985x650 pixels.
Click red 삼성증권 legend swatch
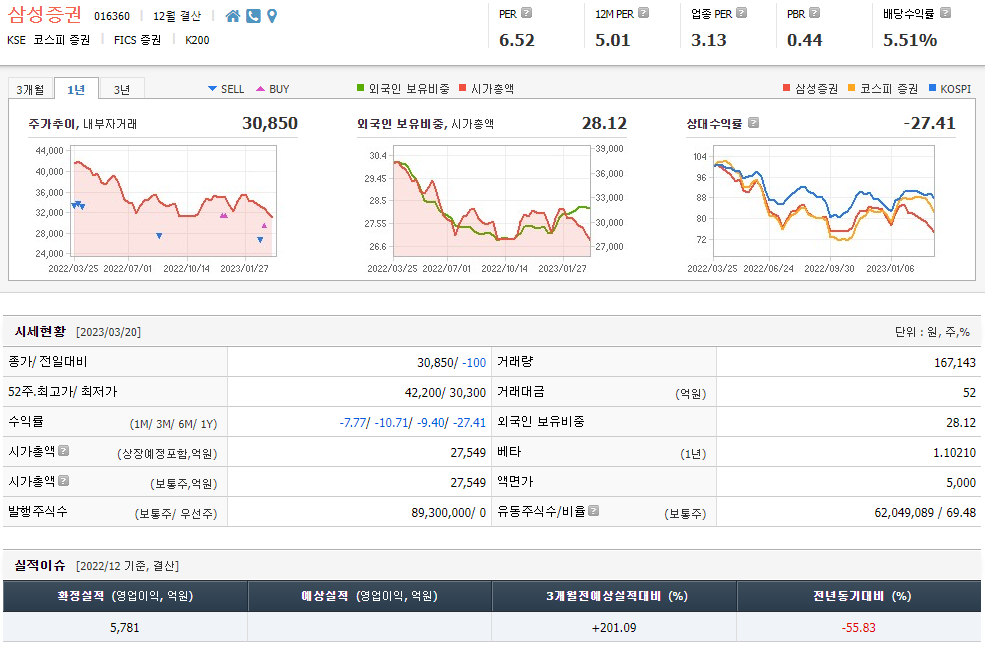[x=786, y=88]
